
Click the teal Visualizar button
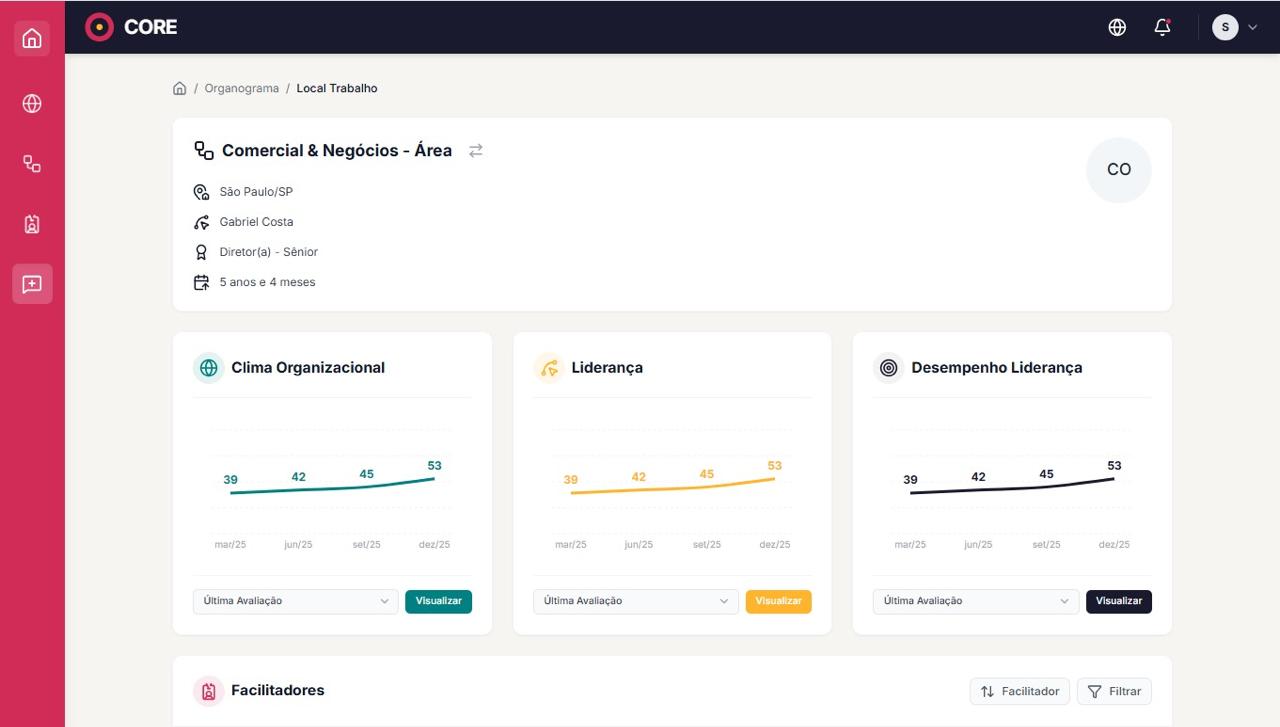438,601
